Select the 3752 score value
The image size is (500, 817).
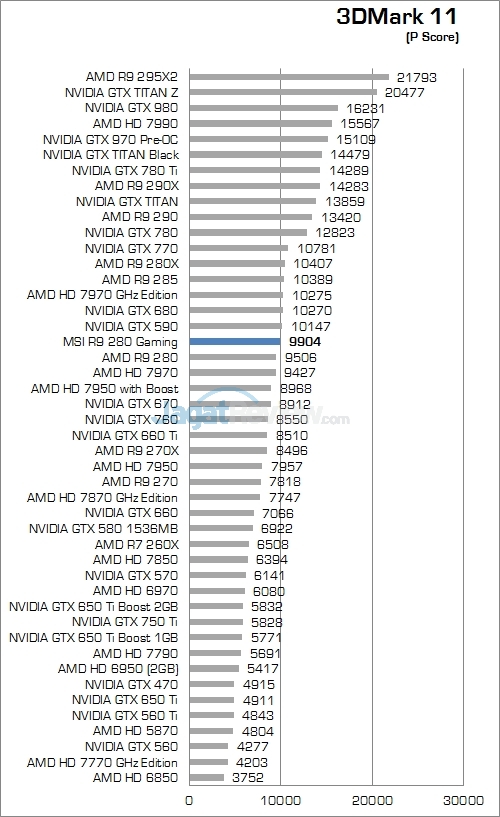click(x=248, y=777)
